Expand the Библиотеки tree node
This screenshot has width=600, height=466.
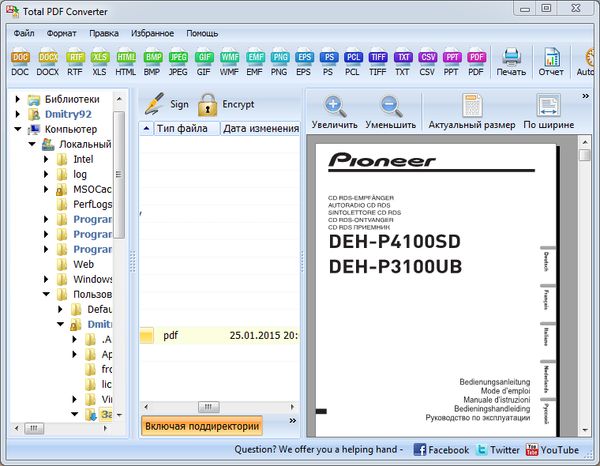pos(19,100)
